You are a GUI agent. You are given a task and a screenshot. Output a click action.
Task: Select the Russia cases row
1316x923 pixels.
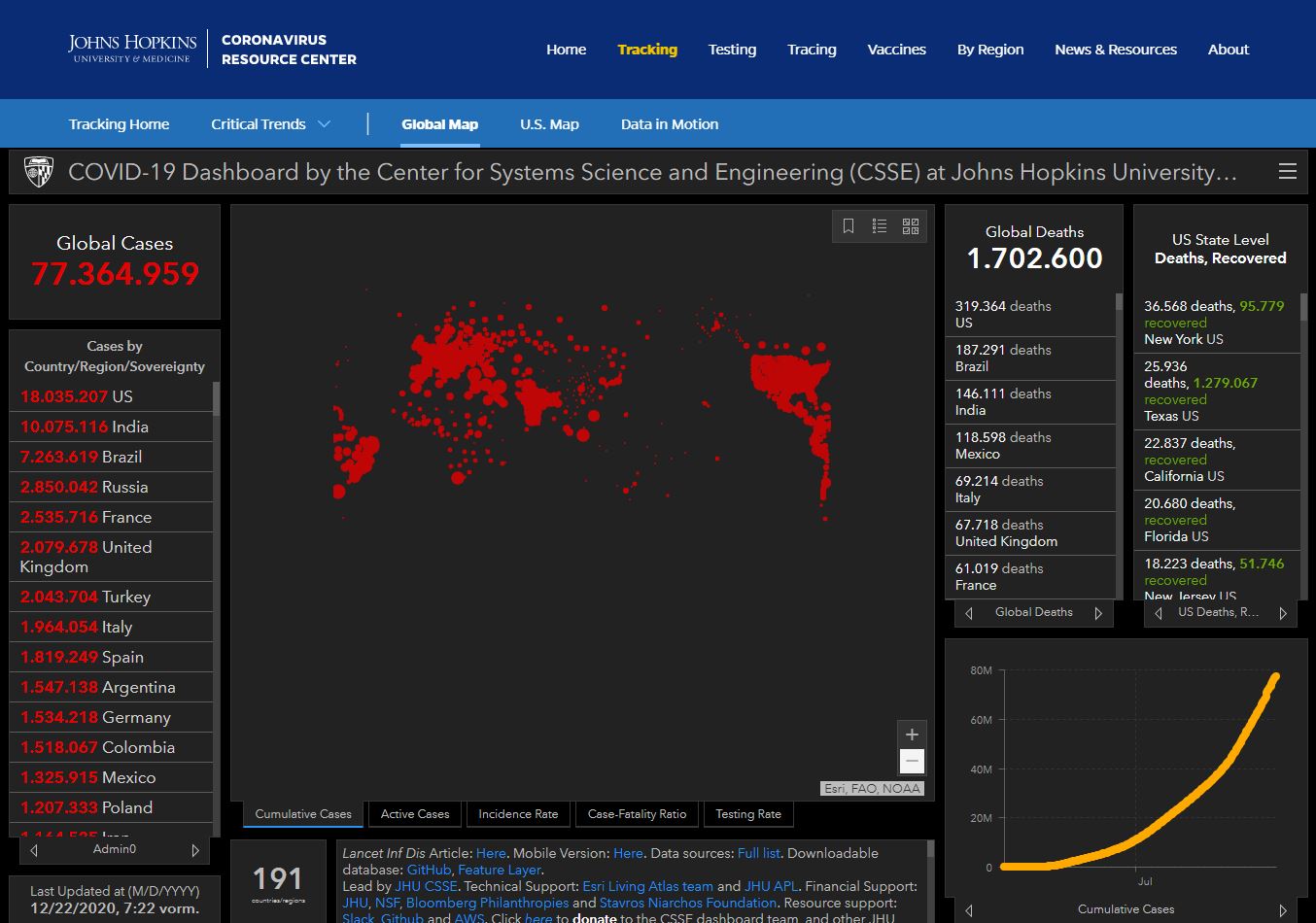[112, 487]
